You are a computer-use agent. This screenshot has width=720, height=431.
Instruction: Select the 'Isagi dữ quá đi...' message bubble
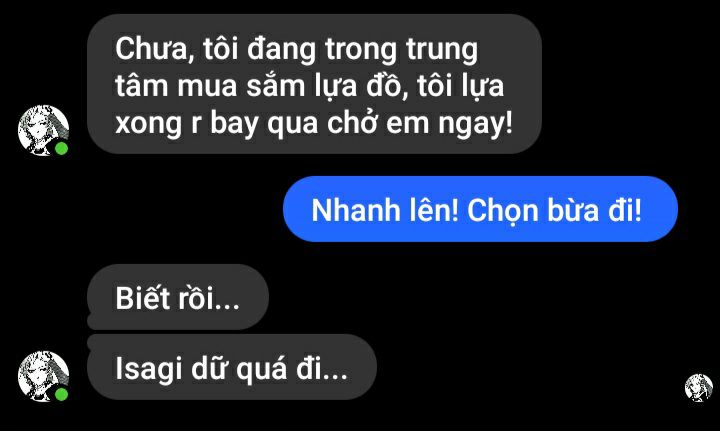point(232,367)
